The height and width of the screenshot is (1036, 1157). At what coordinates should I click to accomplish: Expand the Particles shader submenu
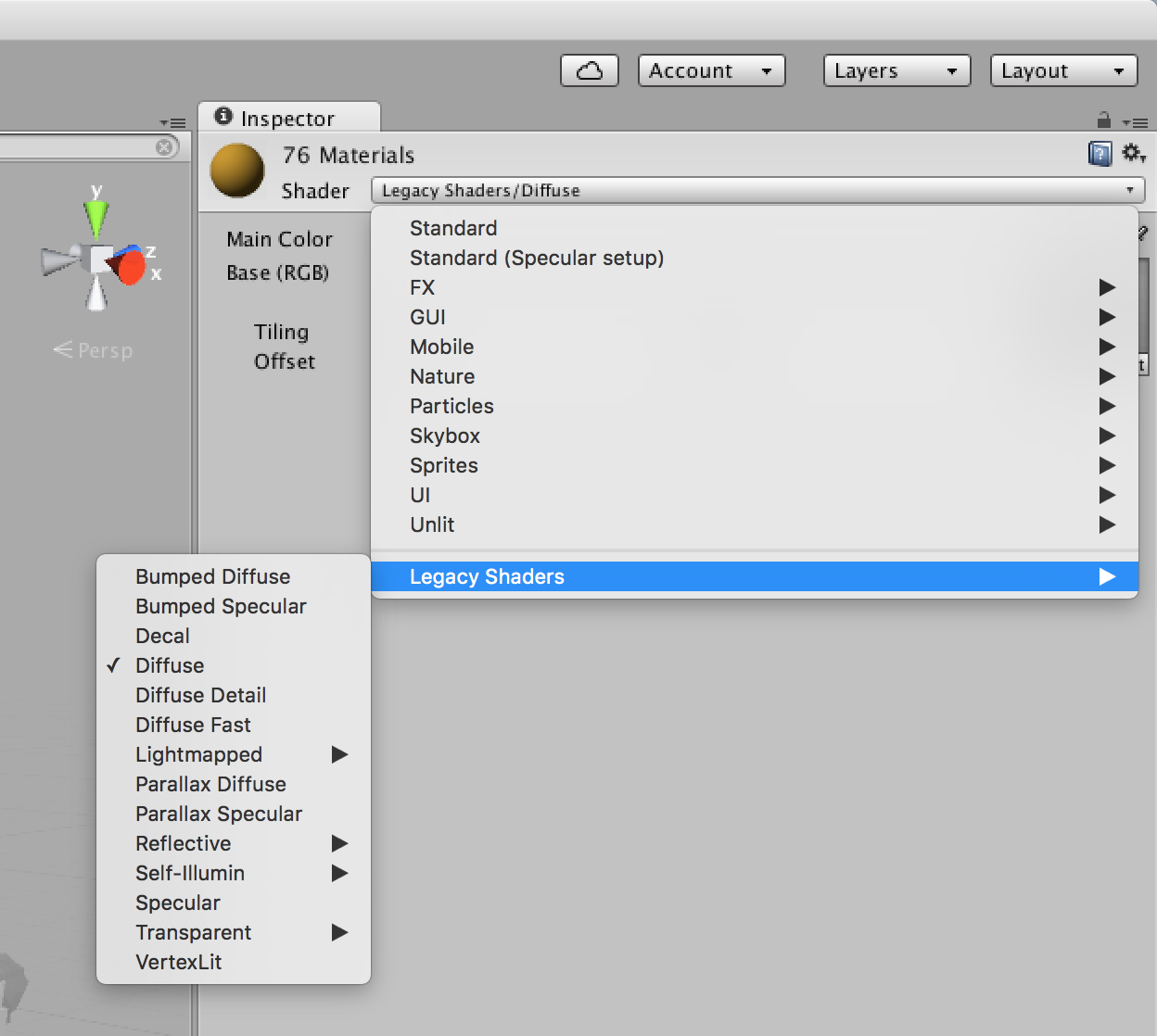pyautogui.click(x=755, y=406)
